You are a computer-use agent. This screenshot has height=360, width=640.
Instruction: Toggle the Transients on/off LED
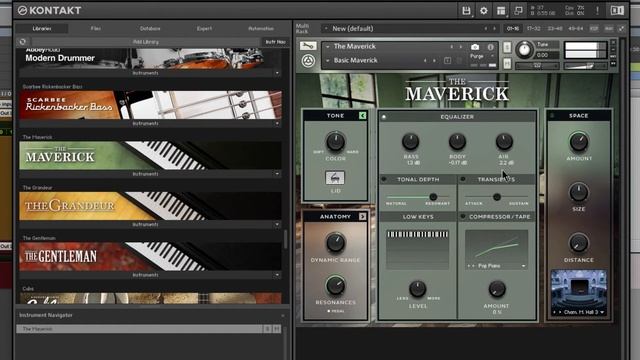click(462, 179)
